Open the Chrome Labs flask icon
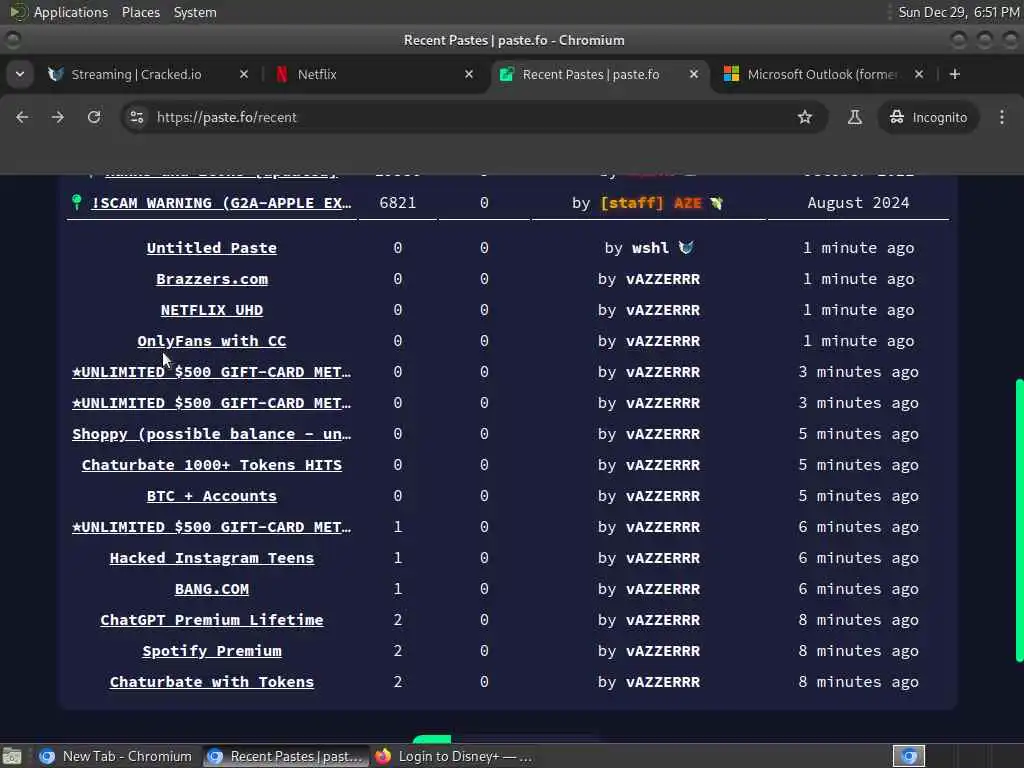 click(854, 117)
